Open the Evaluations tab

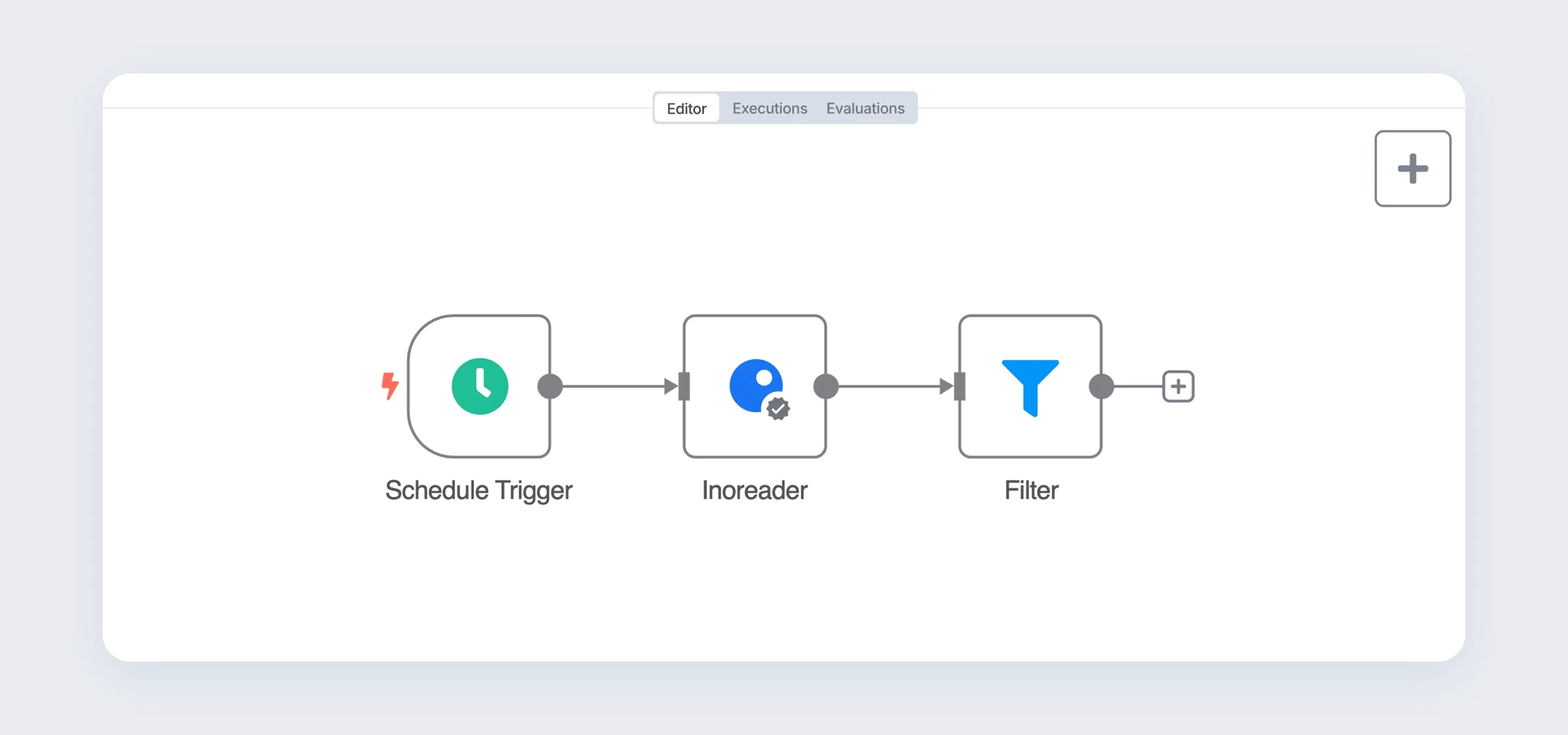865,109
